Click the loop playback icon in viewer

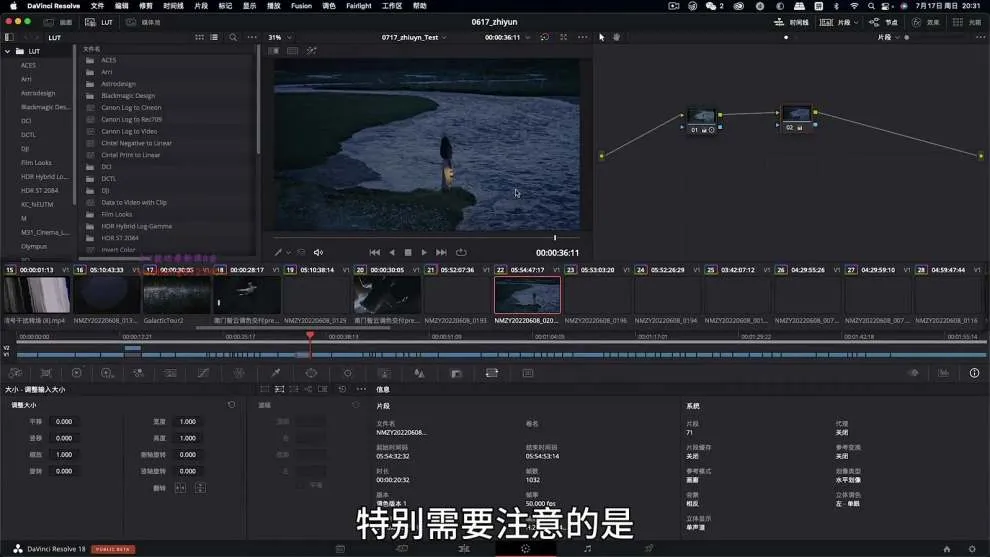[461, 253]
